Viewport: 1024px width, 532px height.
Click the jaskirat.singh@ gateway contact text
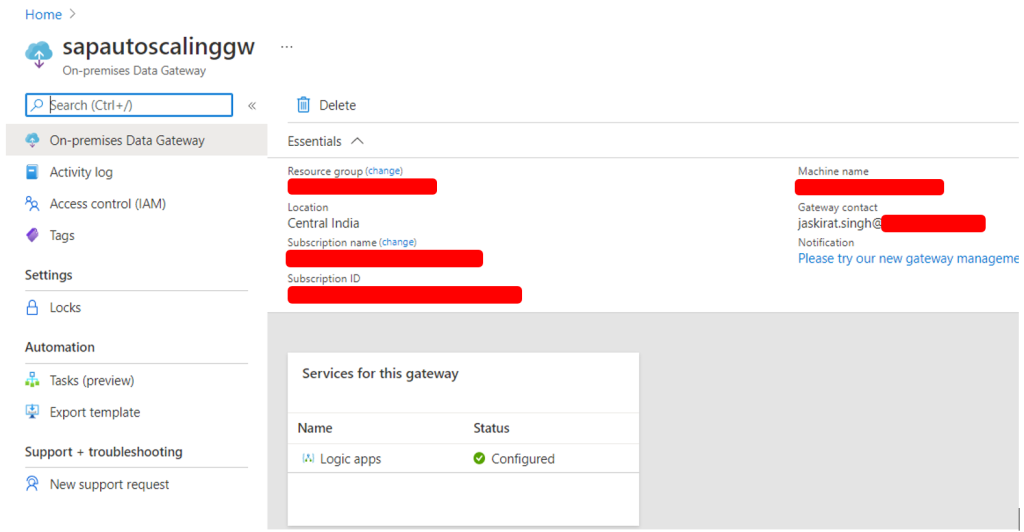coord(840,223)
